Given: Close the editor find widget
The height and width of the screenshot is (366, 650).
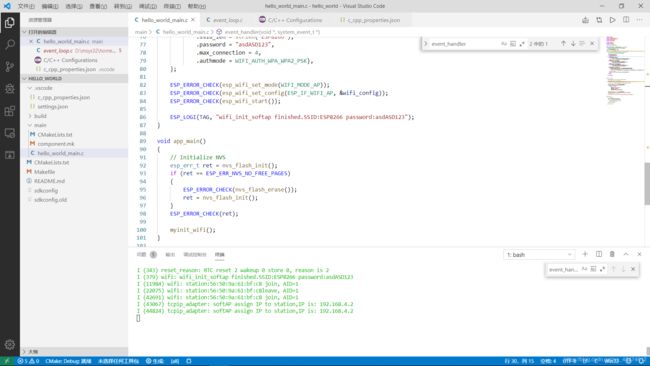Looking at the screenshot, I should click(592, 44).
